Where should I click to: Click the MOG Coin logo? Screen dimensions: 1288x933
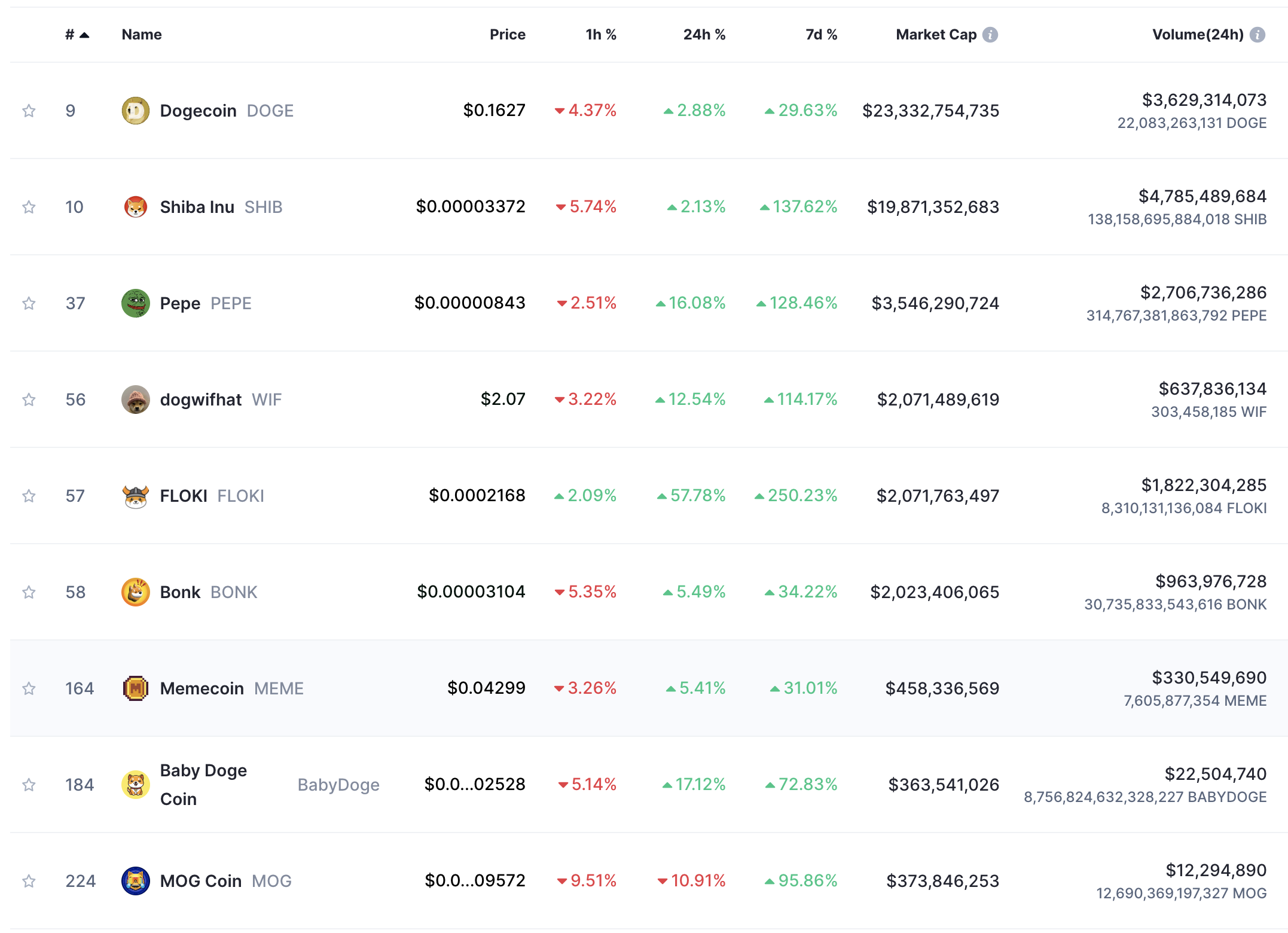point(136,881)
